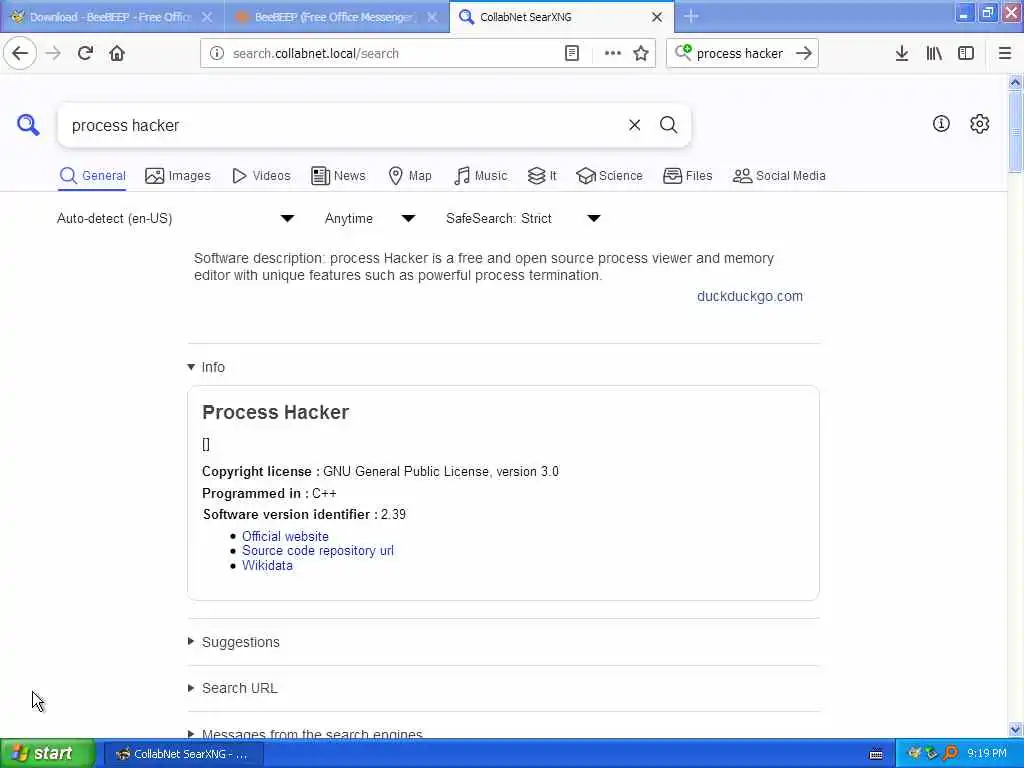Open the SearXNG about info icon
This screenshot has height=768, width=1024.
pos(941,123)
